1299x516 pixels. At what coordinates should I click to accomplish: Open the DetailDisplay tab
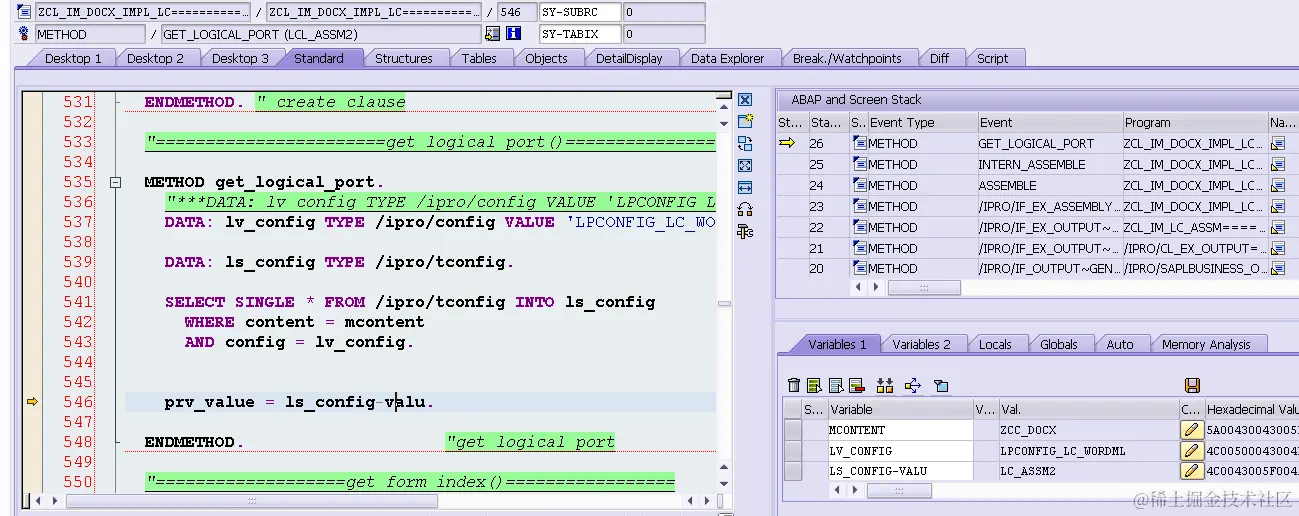[629, 59]
